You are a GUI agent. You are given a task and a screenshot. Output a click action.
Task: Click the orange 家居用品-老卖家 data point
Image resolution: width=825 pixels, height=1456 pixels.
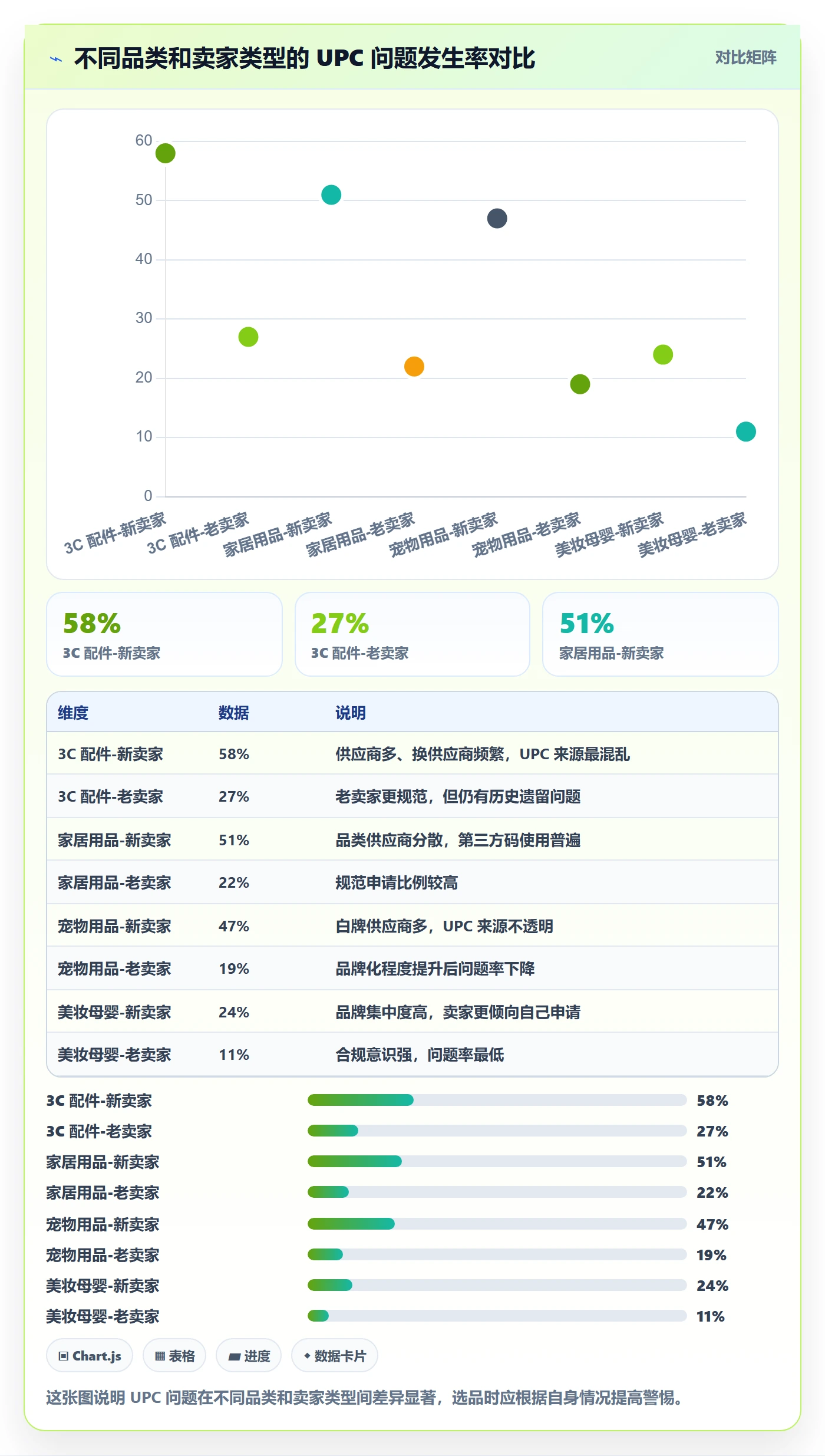coord(414,366)
